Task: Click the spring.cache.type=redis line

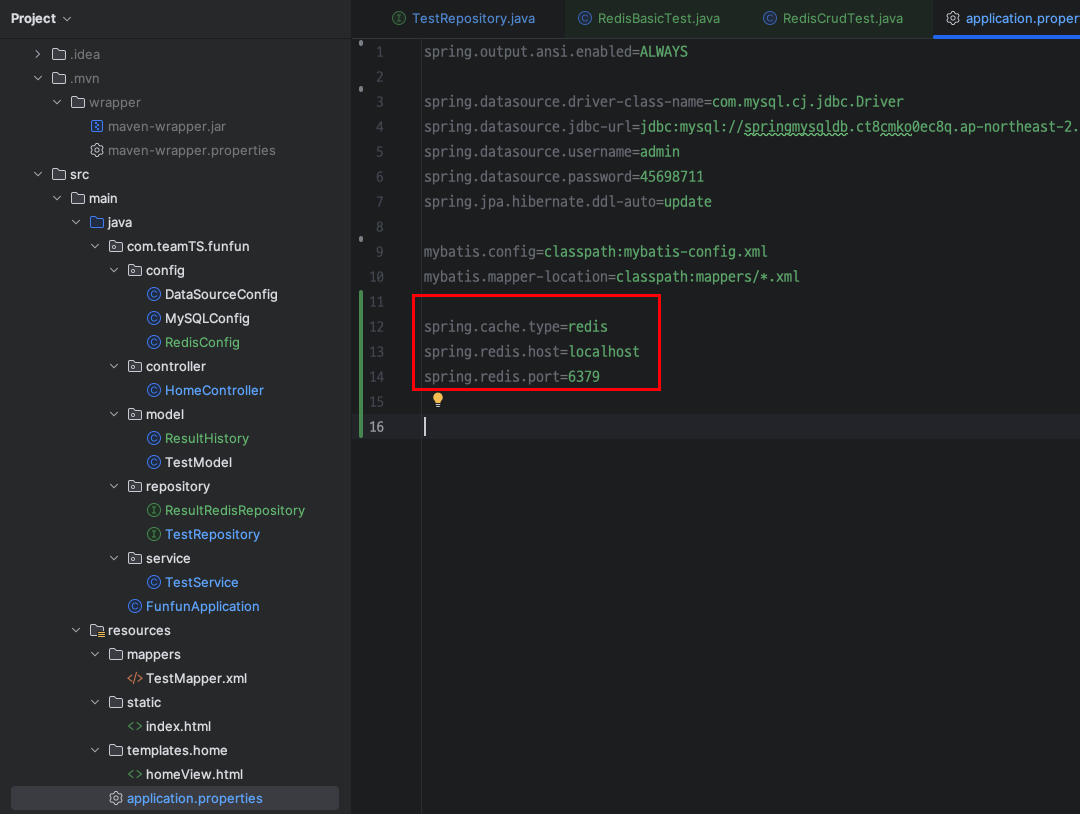Action: tap(516, 326)
